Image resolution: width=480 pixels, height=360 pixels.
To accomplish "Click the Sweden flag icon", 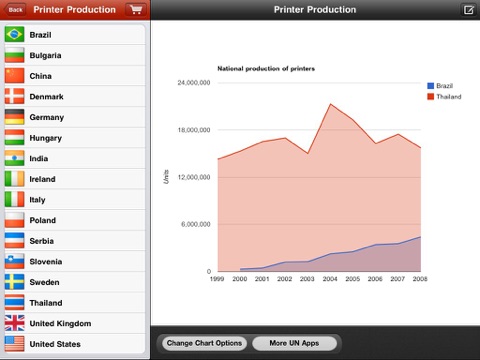I will [x=14, y=282].
